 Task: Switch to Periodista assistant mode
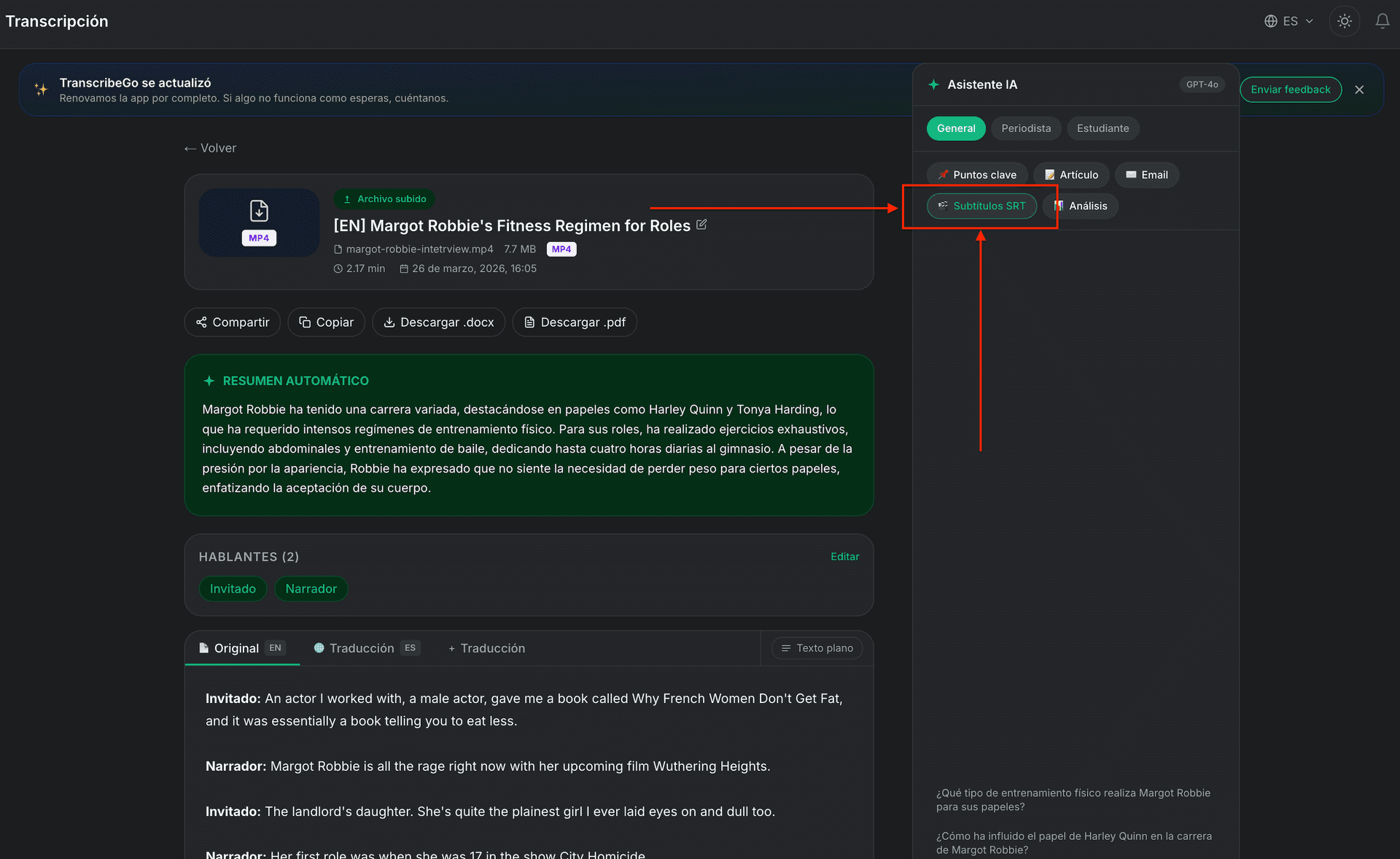tap(1025, 128)
